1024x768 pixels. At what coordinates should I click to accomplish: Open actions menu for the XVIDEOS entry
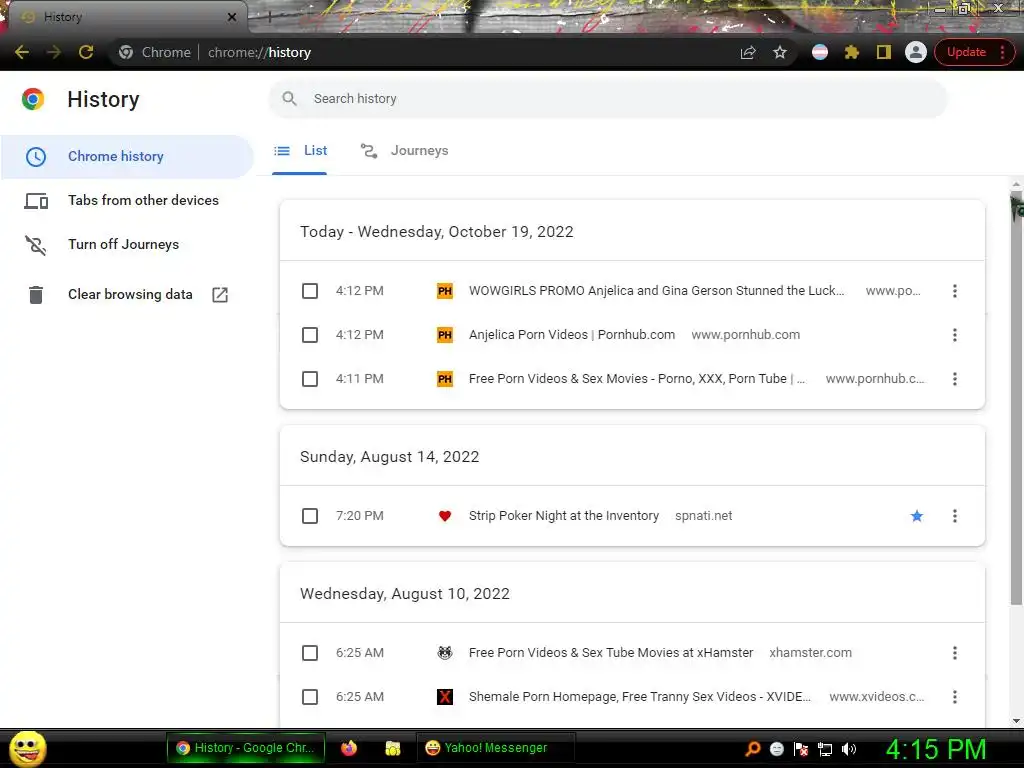pyautogui.click(x=955, y=697)
